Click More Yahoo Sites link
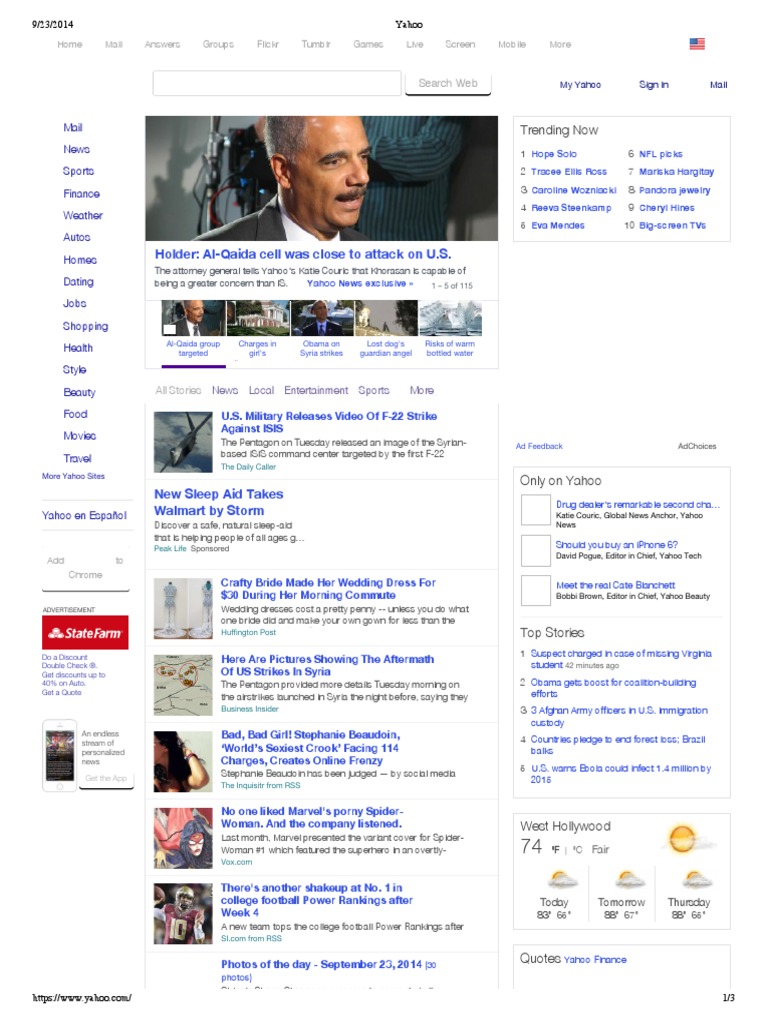The width and height of the screenshot is (768, 1024). coord(73,476)
